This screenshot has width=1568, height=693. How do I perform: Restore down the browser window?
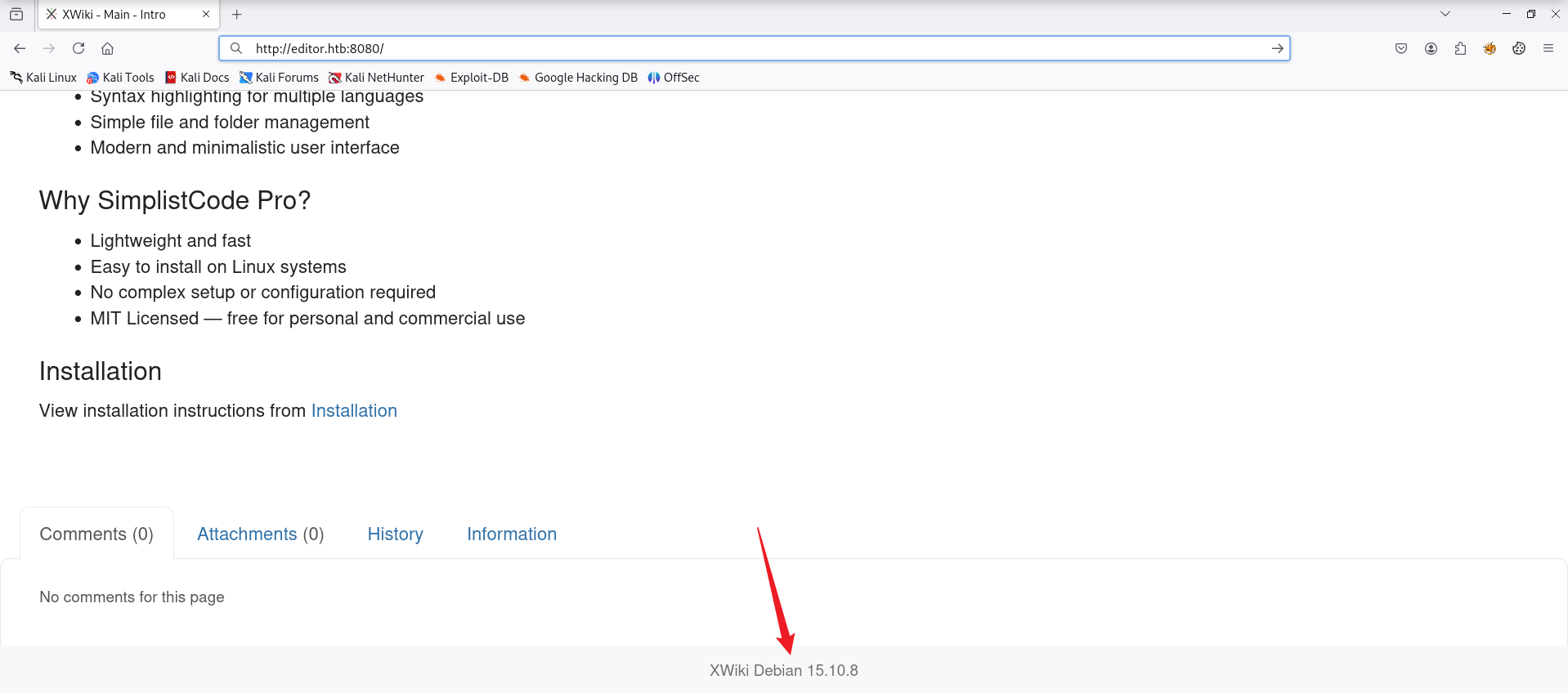tap(1530, 14)
